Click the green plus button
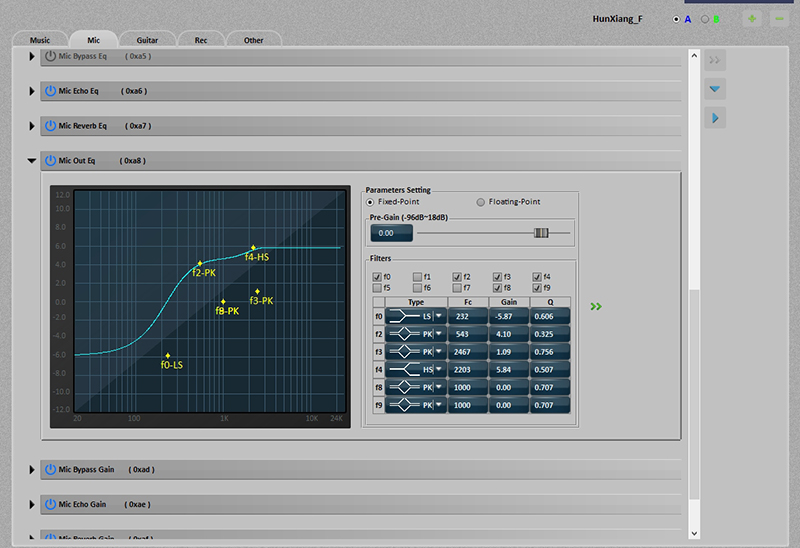 click(x=752, y=19)
